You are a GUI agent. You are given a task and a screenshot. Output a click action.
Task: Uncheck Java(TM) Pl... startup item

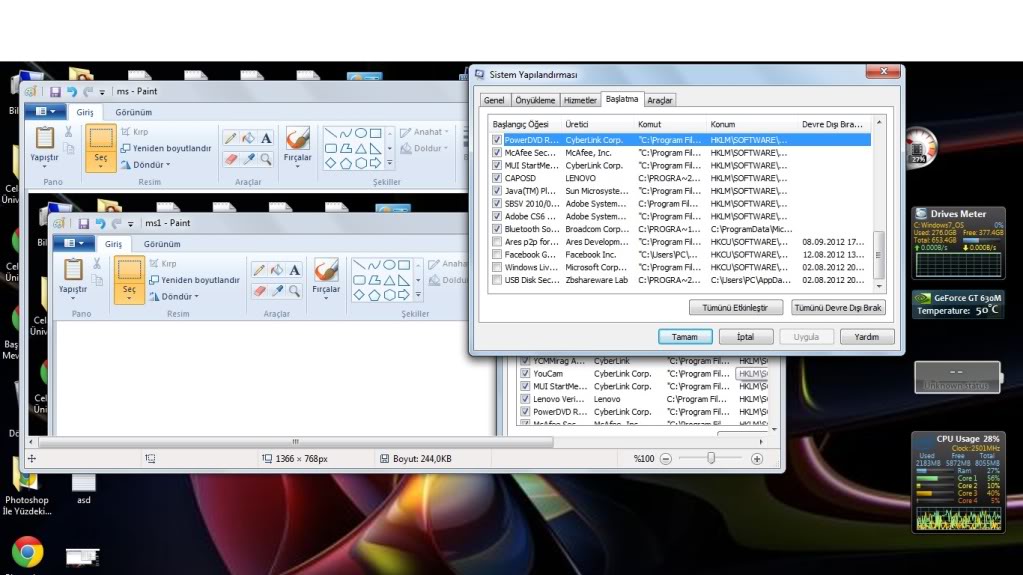pos(497,191)
